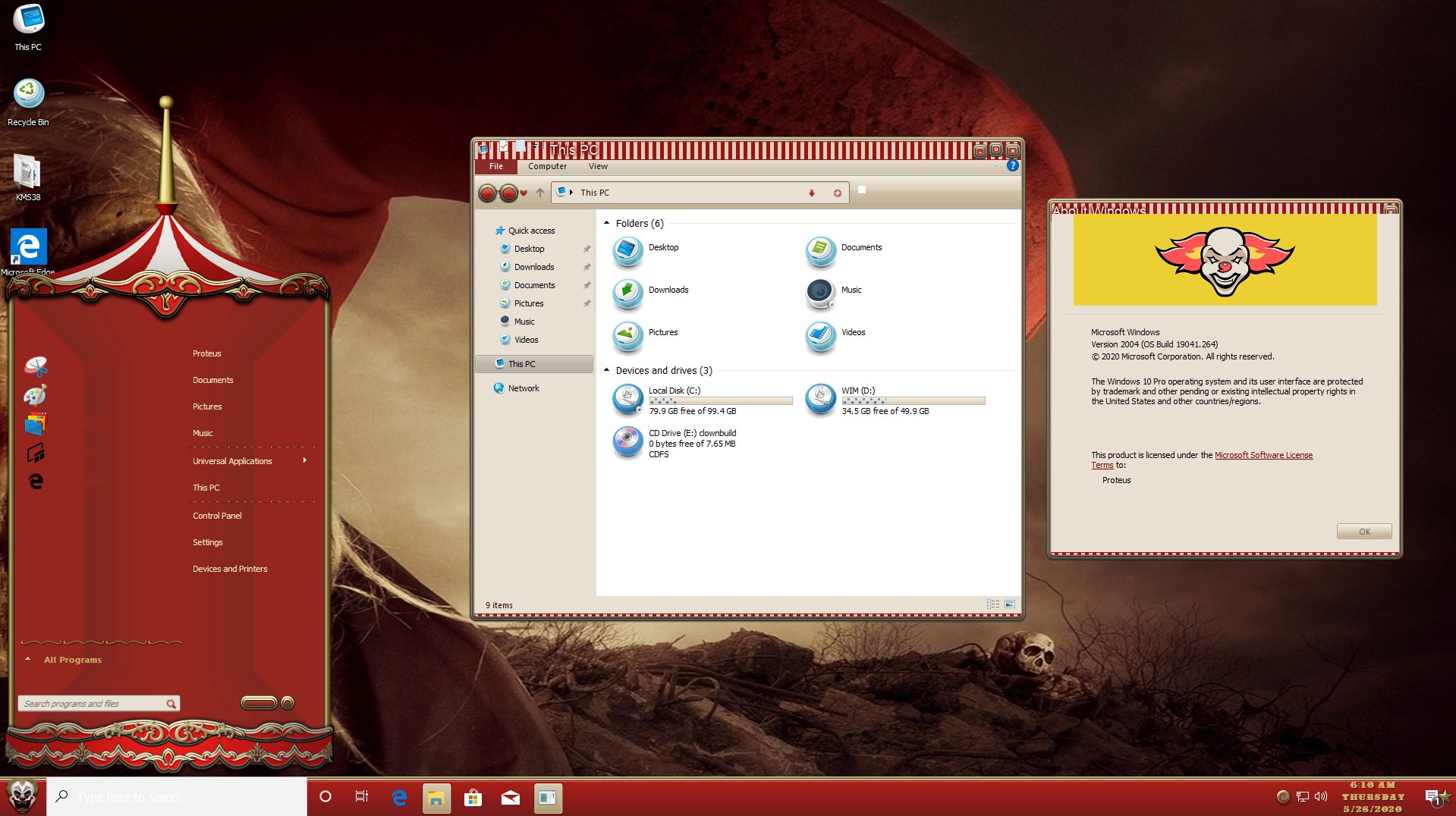Launch Microsoft Edge from desktop shortcut
The width and height of the screenshot is (1456, 816).
pos(28,252)
